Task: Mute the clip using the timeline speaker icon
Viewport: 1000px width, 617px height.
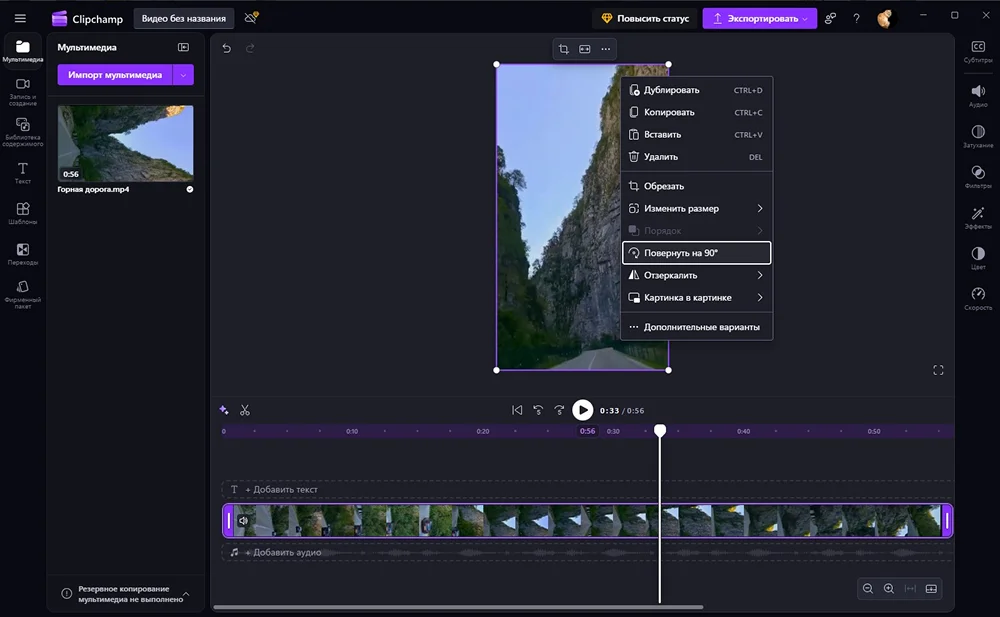Action: [243, 520]
